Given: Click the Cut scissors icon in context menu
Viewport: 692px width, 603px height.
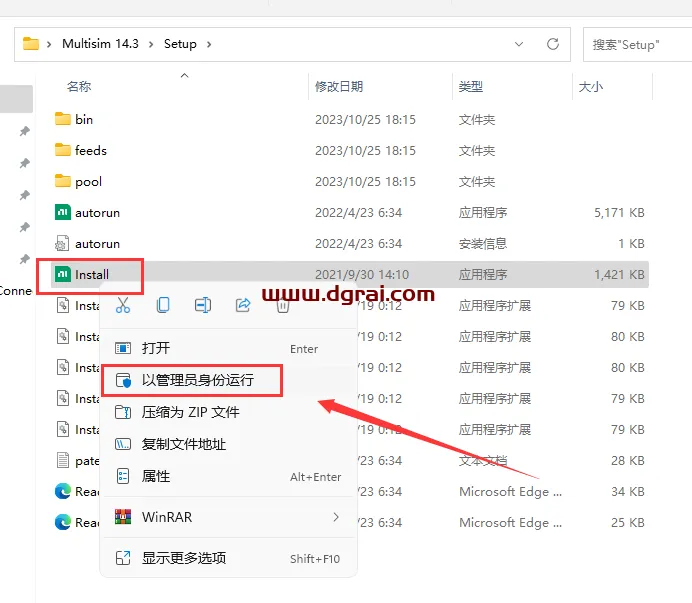Looking at the screenshot, I should pos(123,305).
